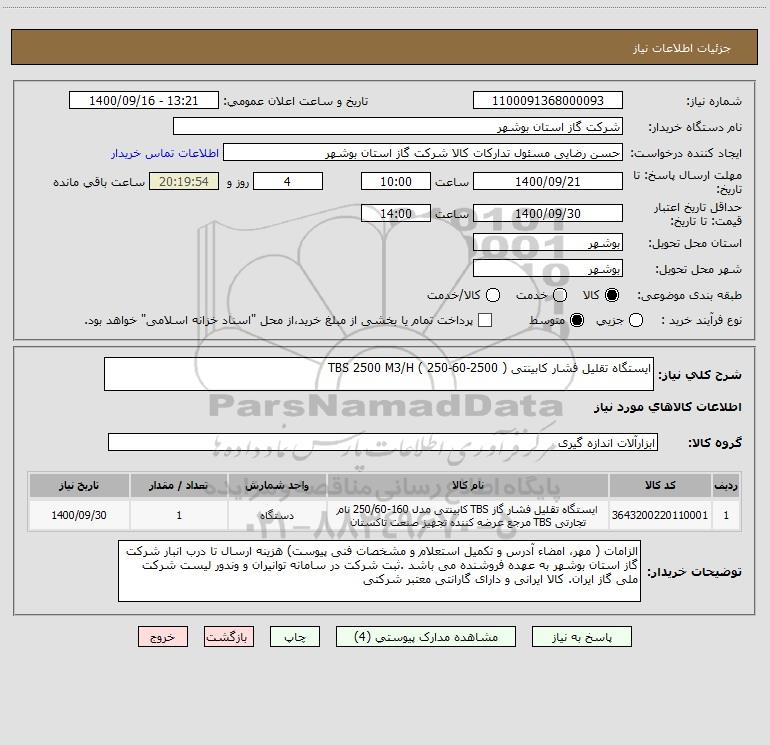Click the requester field حسن رضایی
The height and width of the screenshot is (745, 770).
[x=423, y=152]
